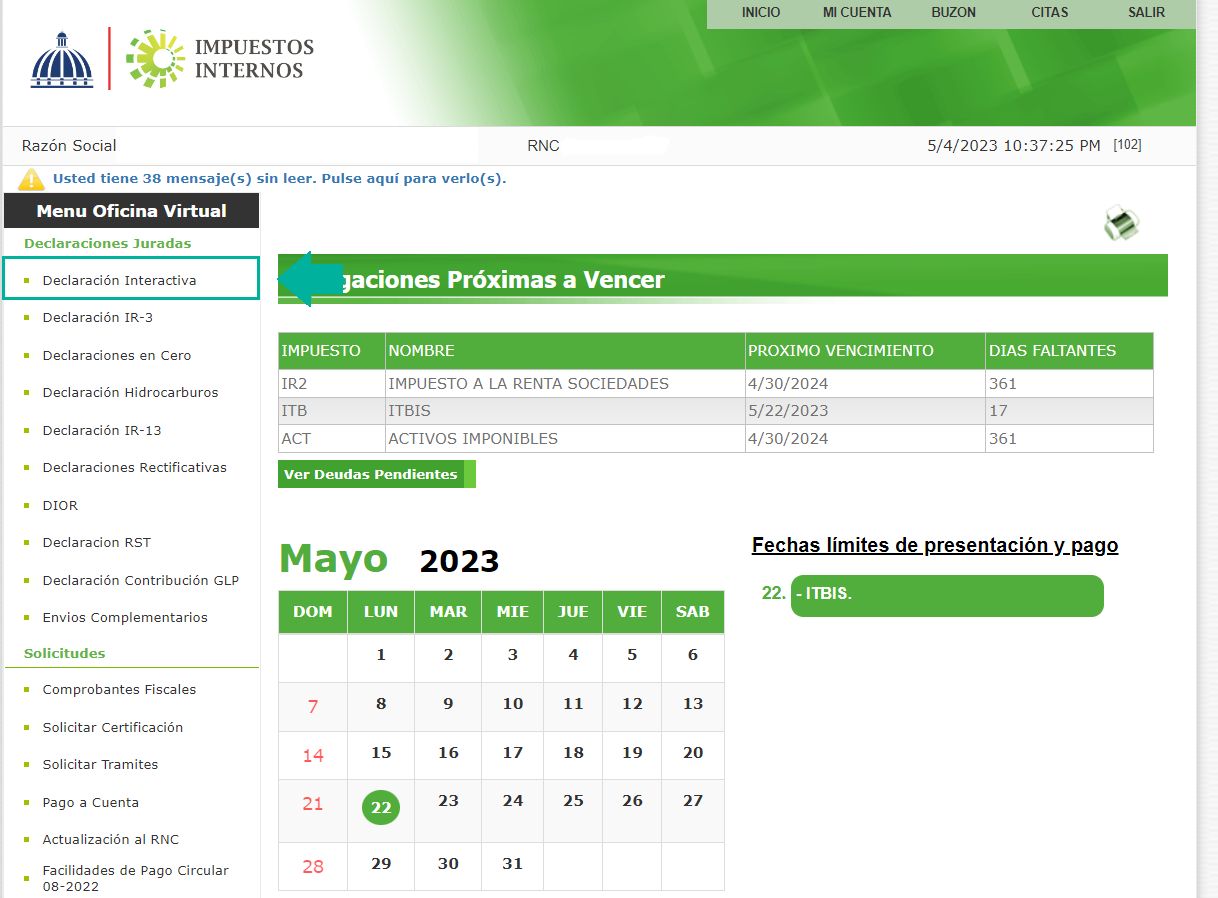Select CITAS in the navigation bar
Viewport: 1218px width, 898px height.
(1050, 13)
